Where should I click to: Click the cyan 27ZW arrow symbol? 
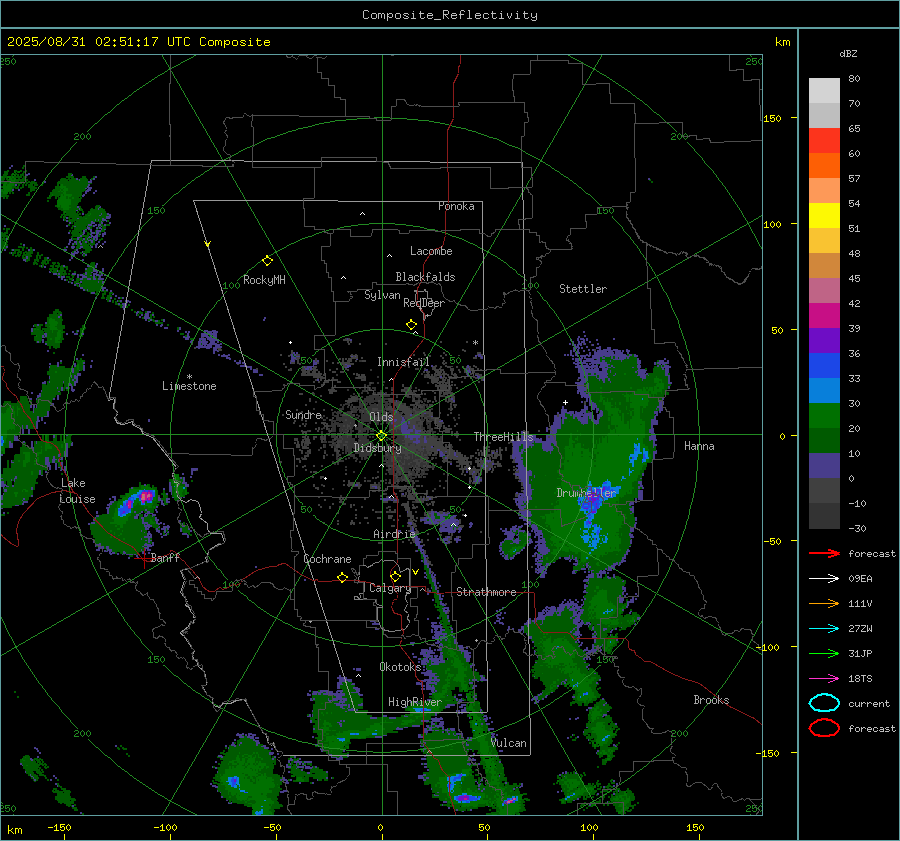[824, 629]
